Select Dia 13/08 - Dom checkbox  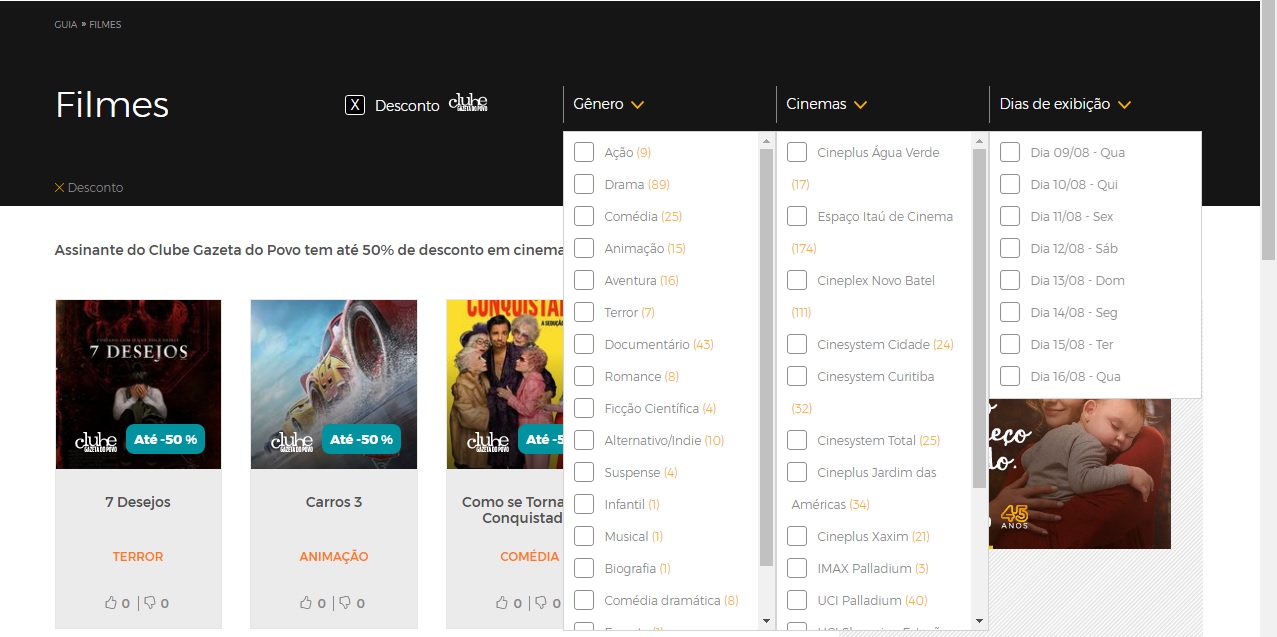click(x=1010, y=280)
